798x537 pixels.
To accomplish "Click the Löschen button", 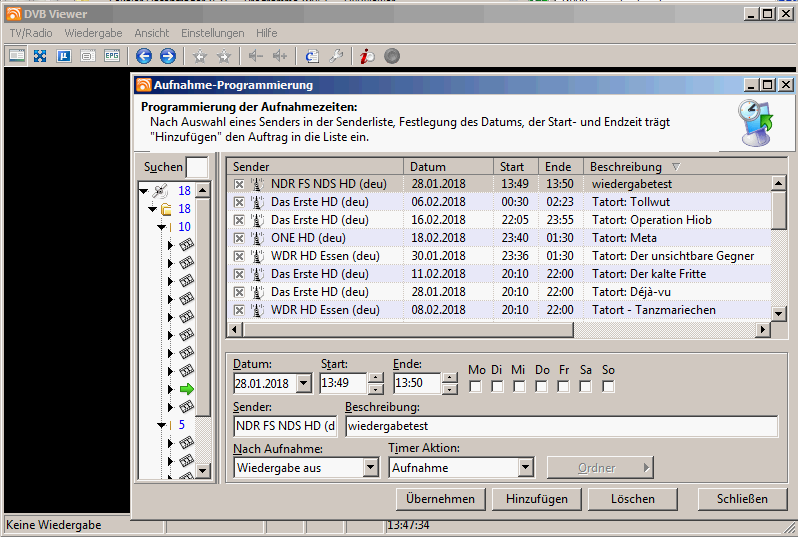I will pyautogui.click(x=633, y=499).
